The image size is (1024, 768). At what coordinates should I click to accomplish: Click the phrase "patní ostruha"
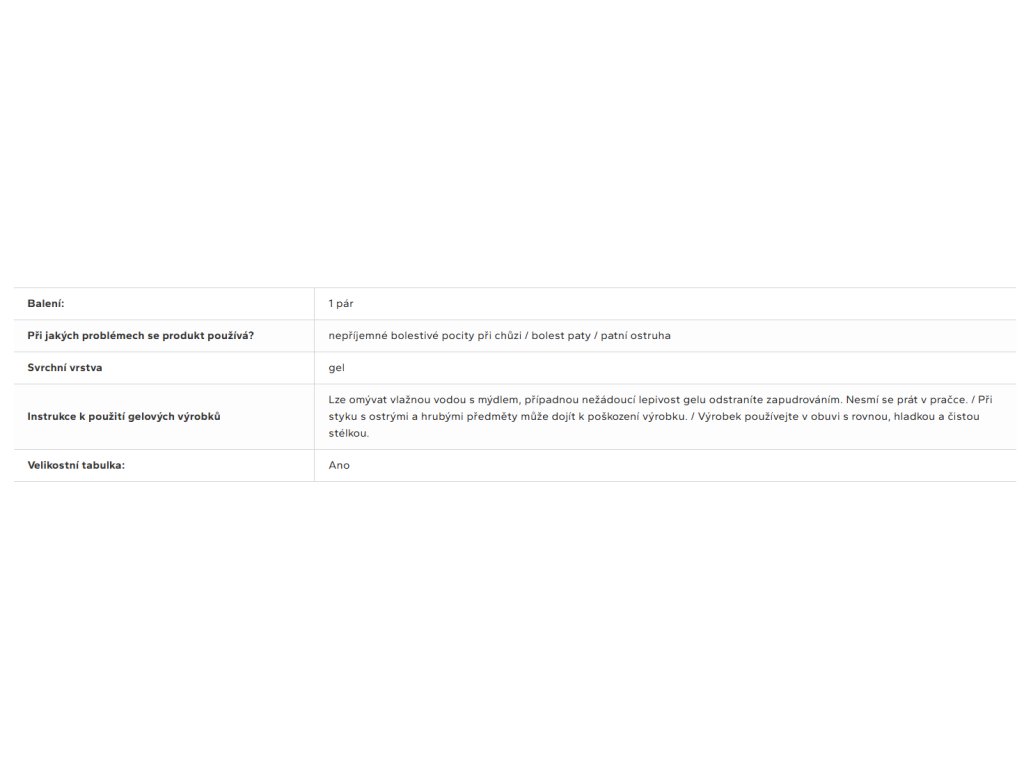[636, 335]
